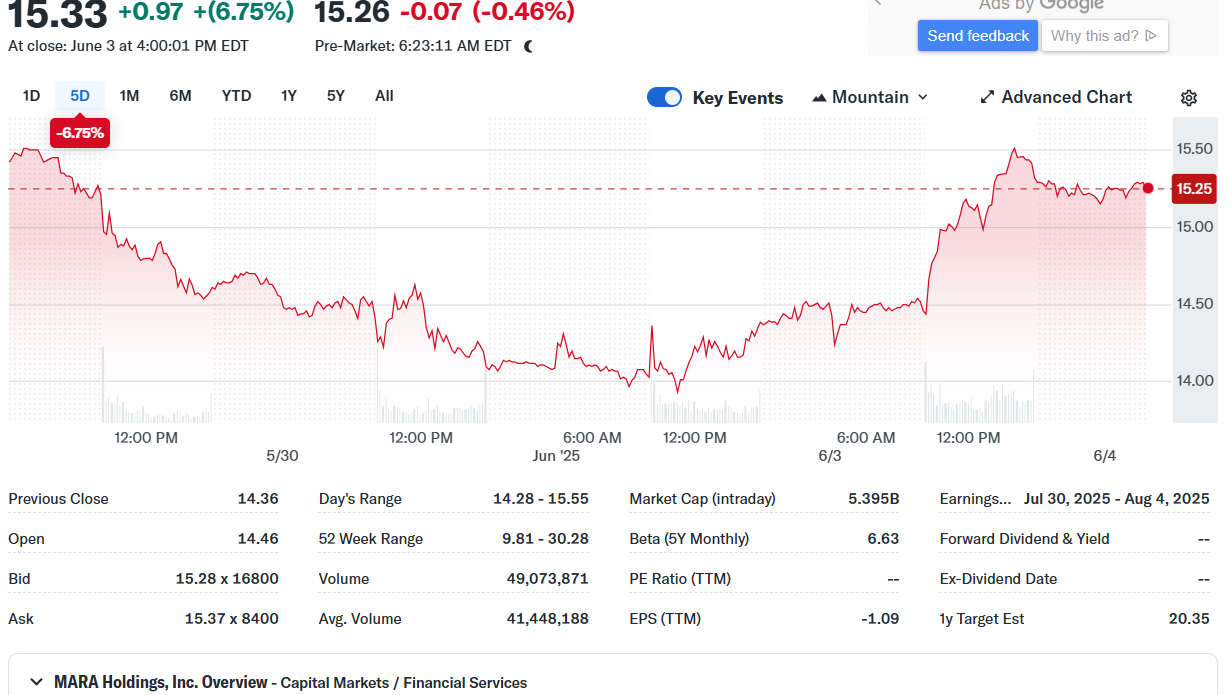
Task: Click the pre-market price 15.26
Action: point(351,12)
